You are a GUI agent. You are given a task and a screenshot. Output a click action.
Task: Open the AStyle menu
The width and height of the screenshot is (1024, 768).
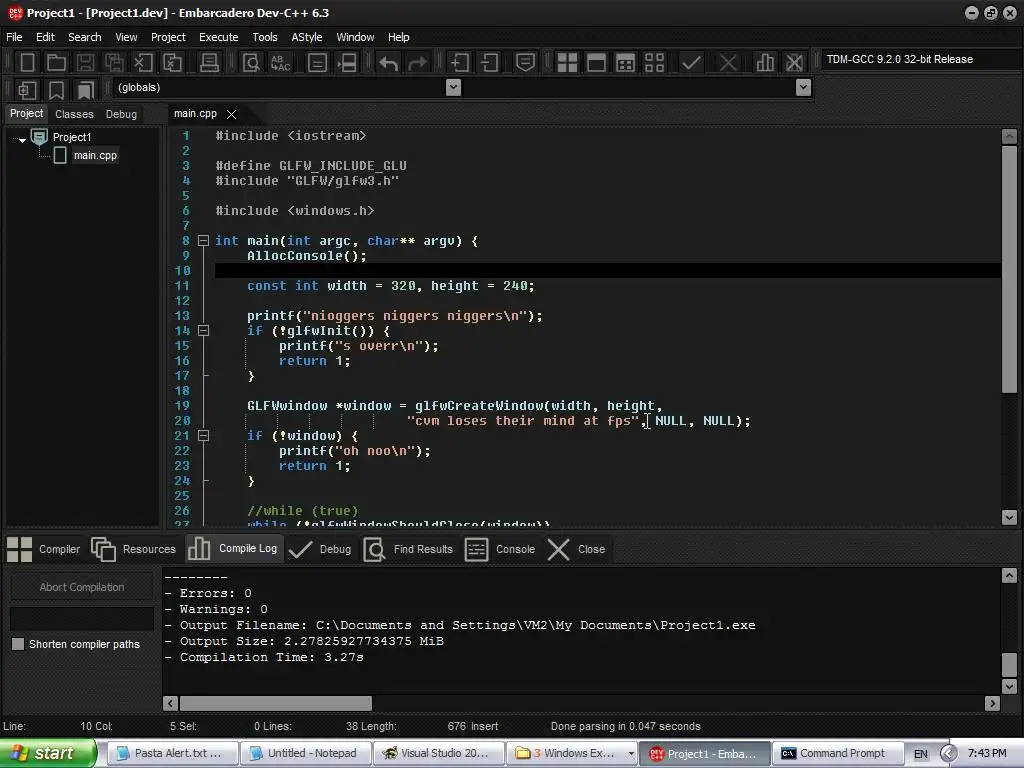point(307,37)
